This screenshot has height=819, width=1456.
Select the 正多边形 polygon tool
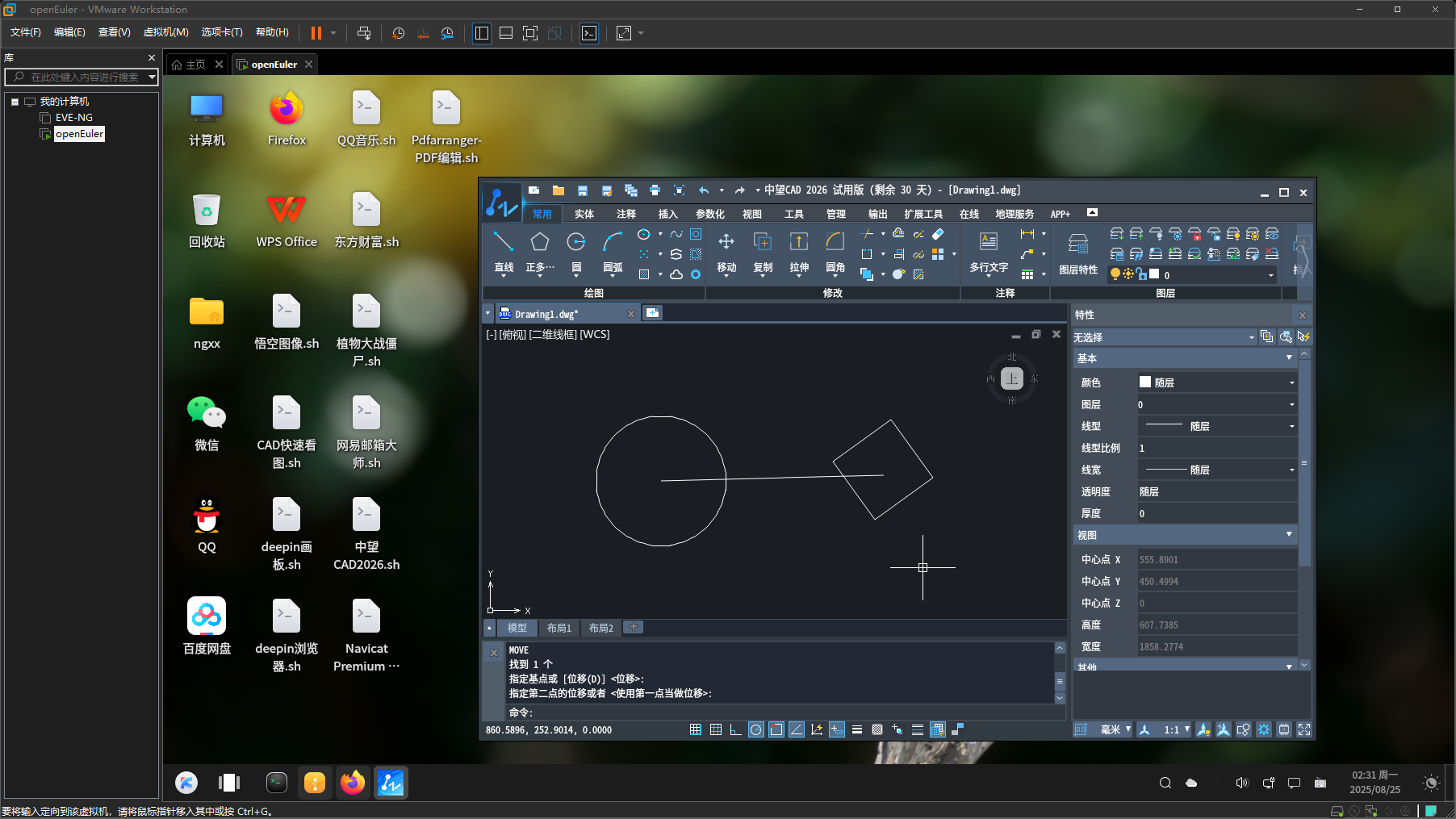pyautogui.click(x=540, y=251)
